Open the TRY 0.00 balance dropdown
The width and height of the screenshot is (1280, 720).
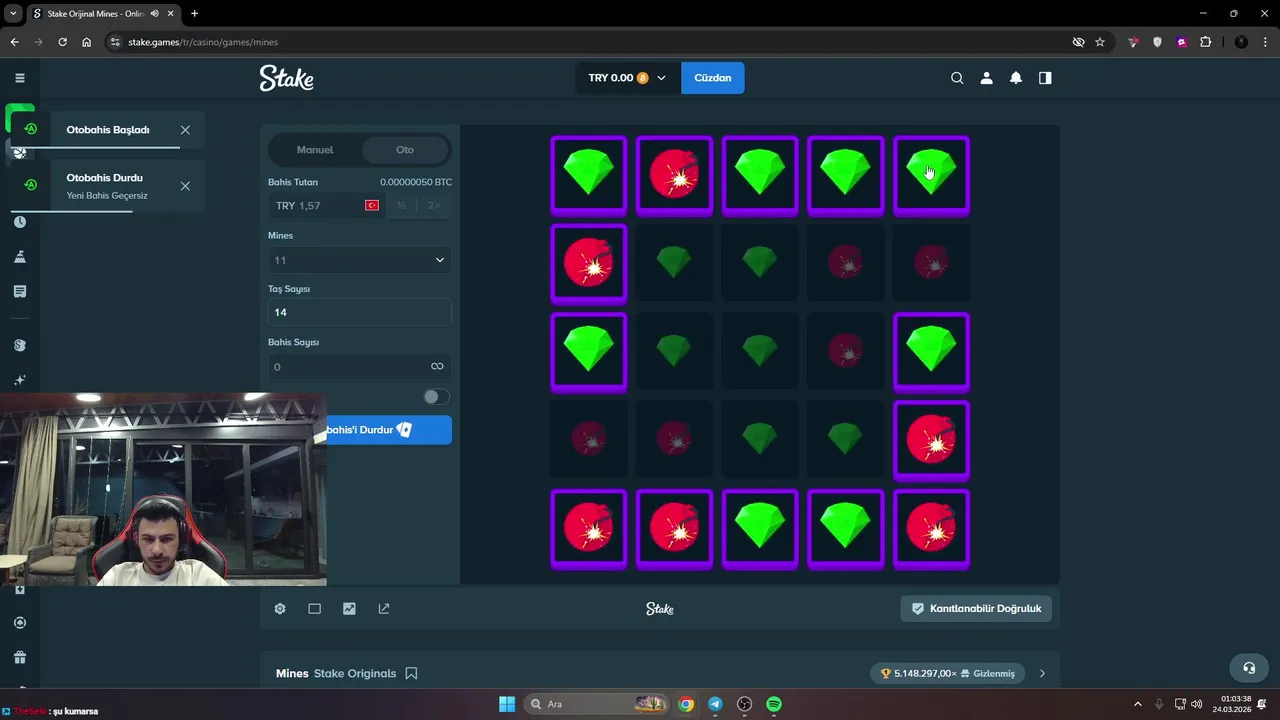point(627,78)
